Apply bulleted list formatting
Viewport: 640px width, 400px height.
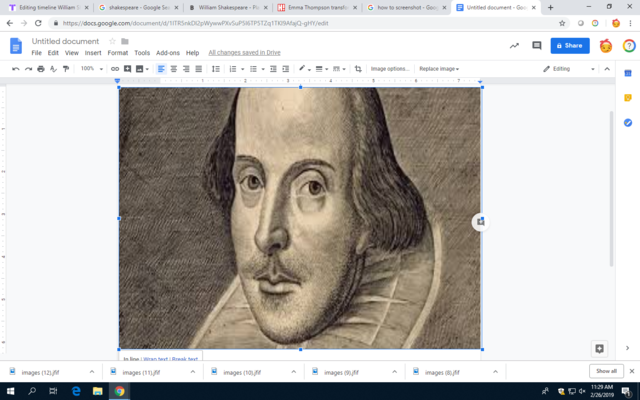click(x=253, y=69)
